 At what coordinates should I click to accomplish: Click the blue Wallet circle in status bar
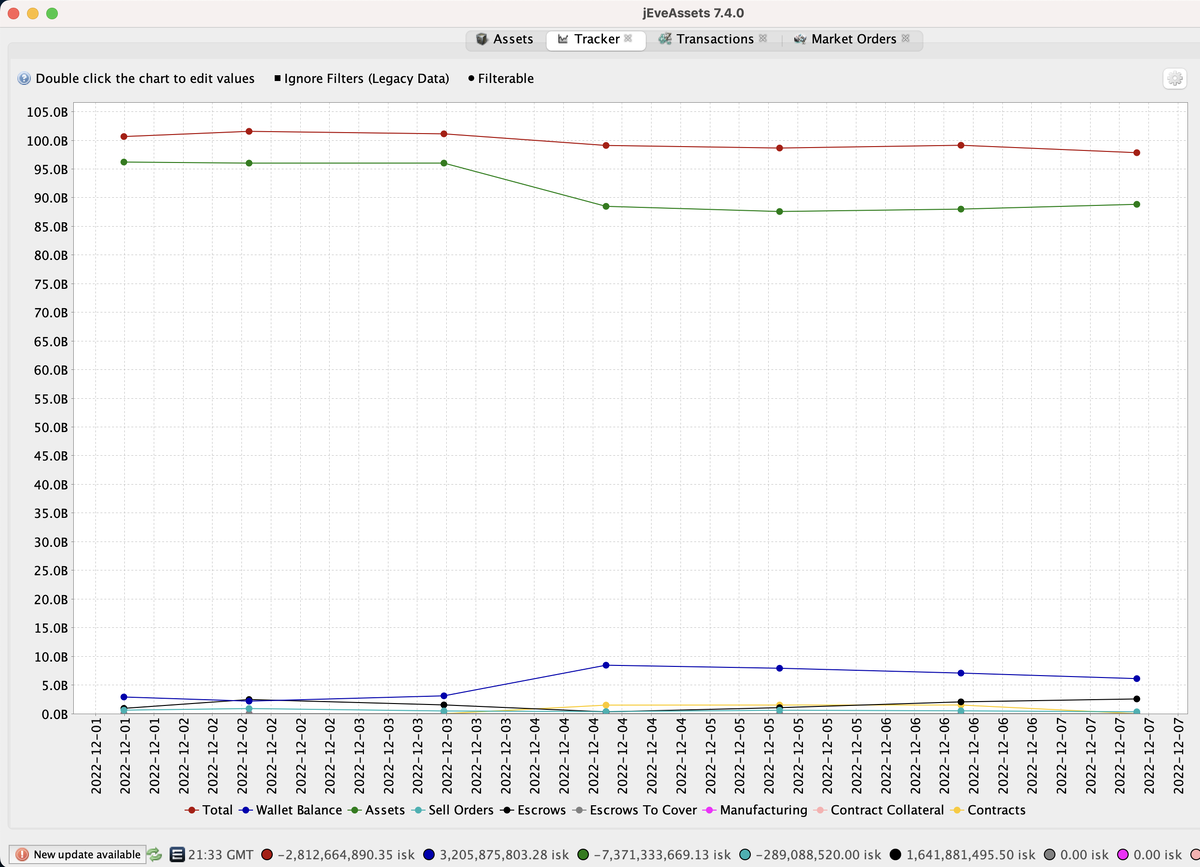click(x=429, y=854)
